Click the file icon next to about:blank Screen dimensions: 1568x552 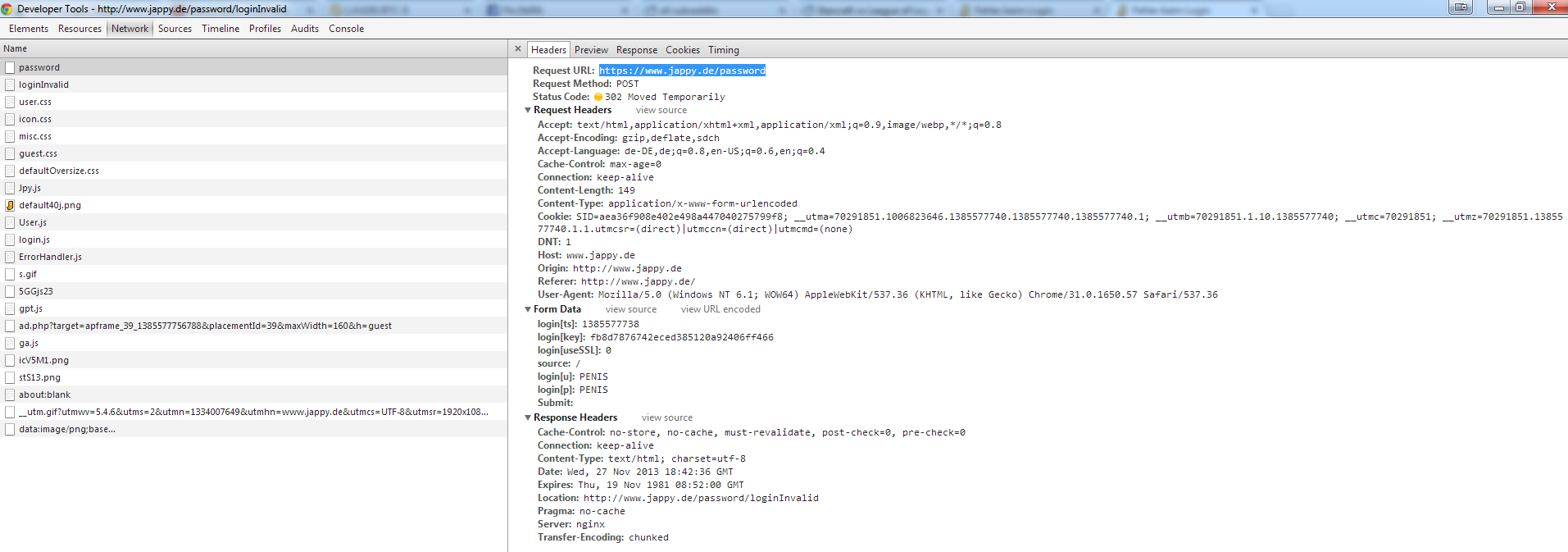[x=10, y=395]
